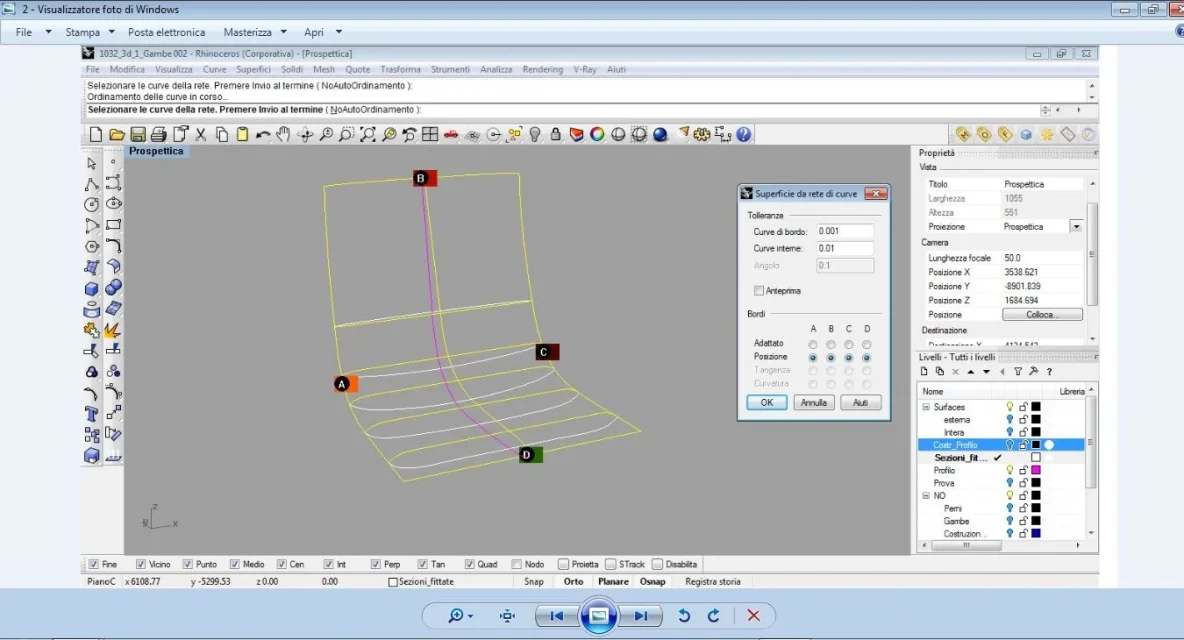Open the Curve menu

214,69
